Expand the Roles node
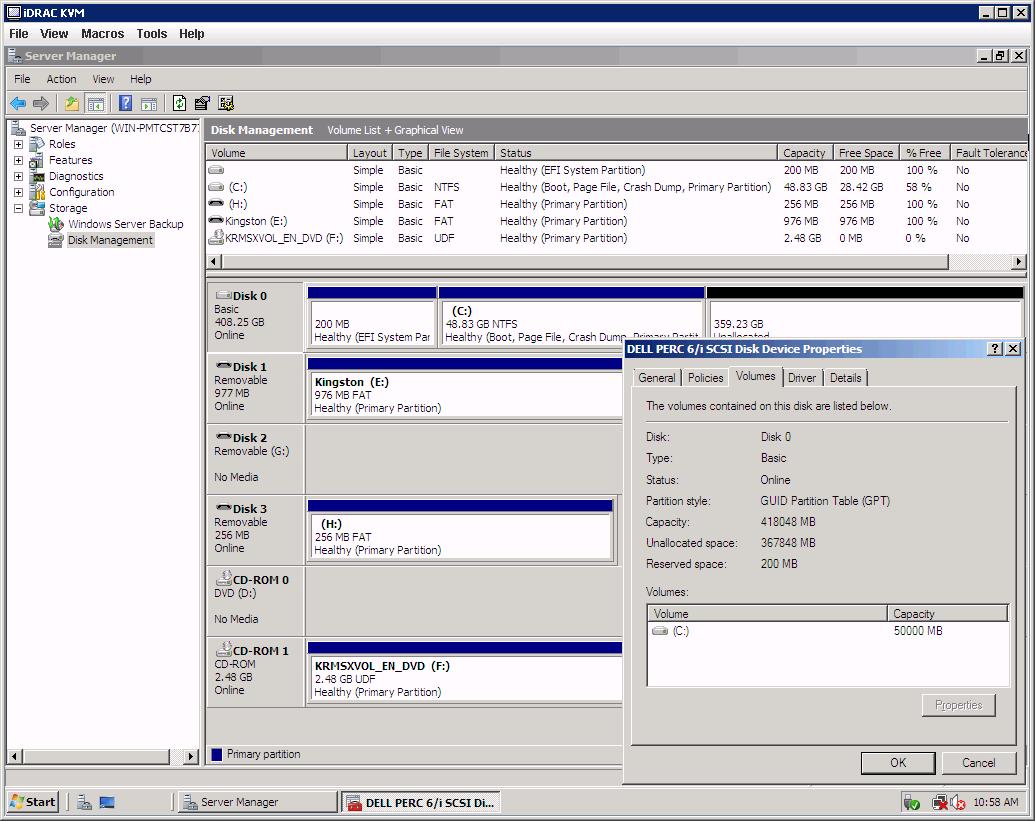The width and height of the screenshot is (1035, 821). coord(18,144)
